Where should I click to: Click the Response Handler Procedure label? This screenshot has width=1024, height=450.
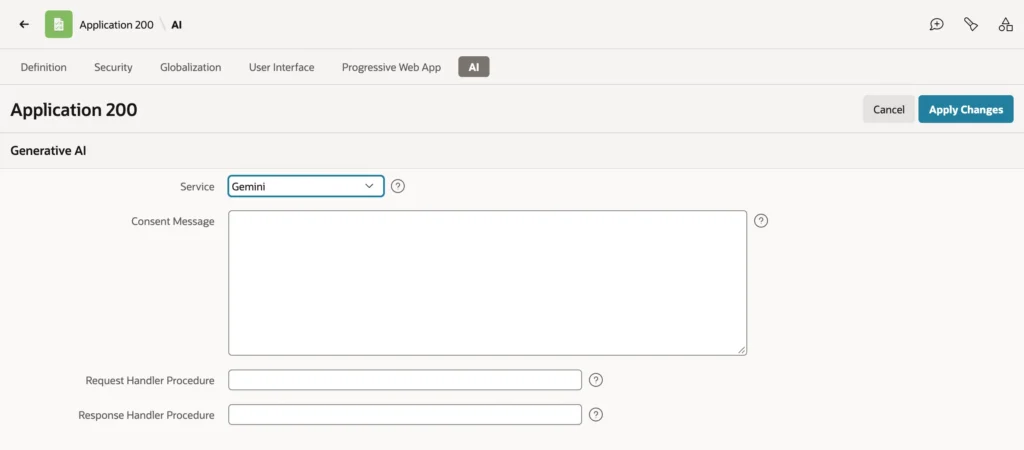tap(146, 415)
